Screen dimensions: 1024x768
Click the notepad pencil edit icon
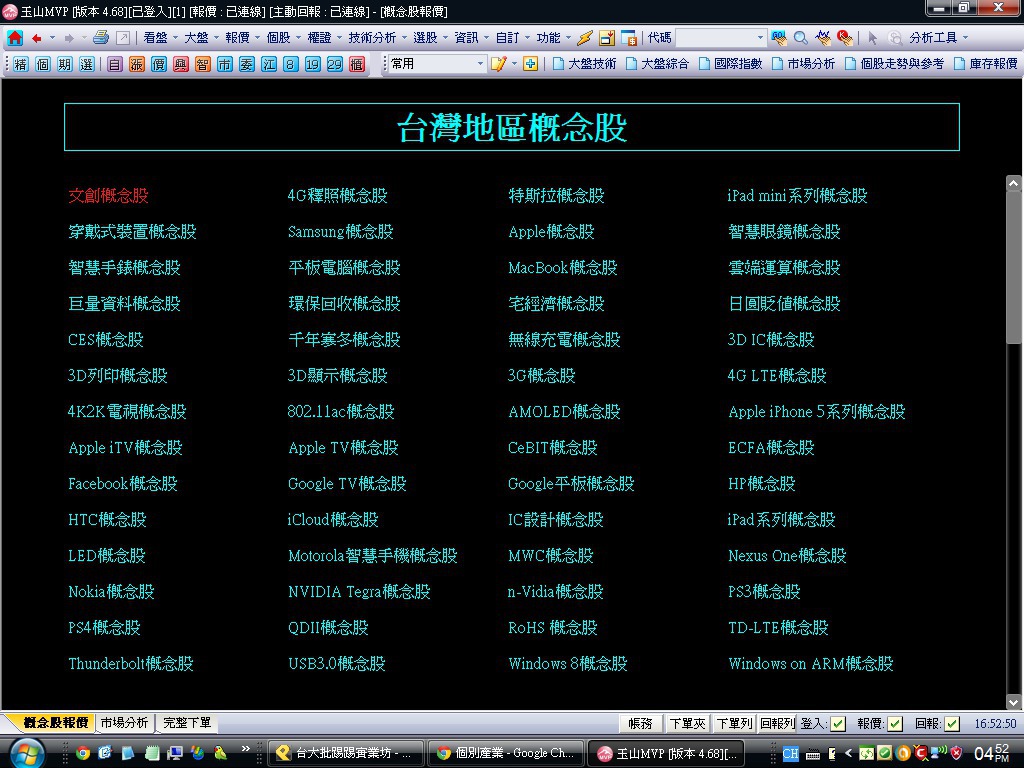coord(498,64)
